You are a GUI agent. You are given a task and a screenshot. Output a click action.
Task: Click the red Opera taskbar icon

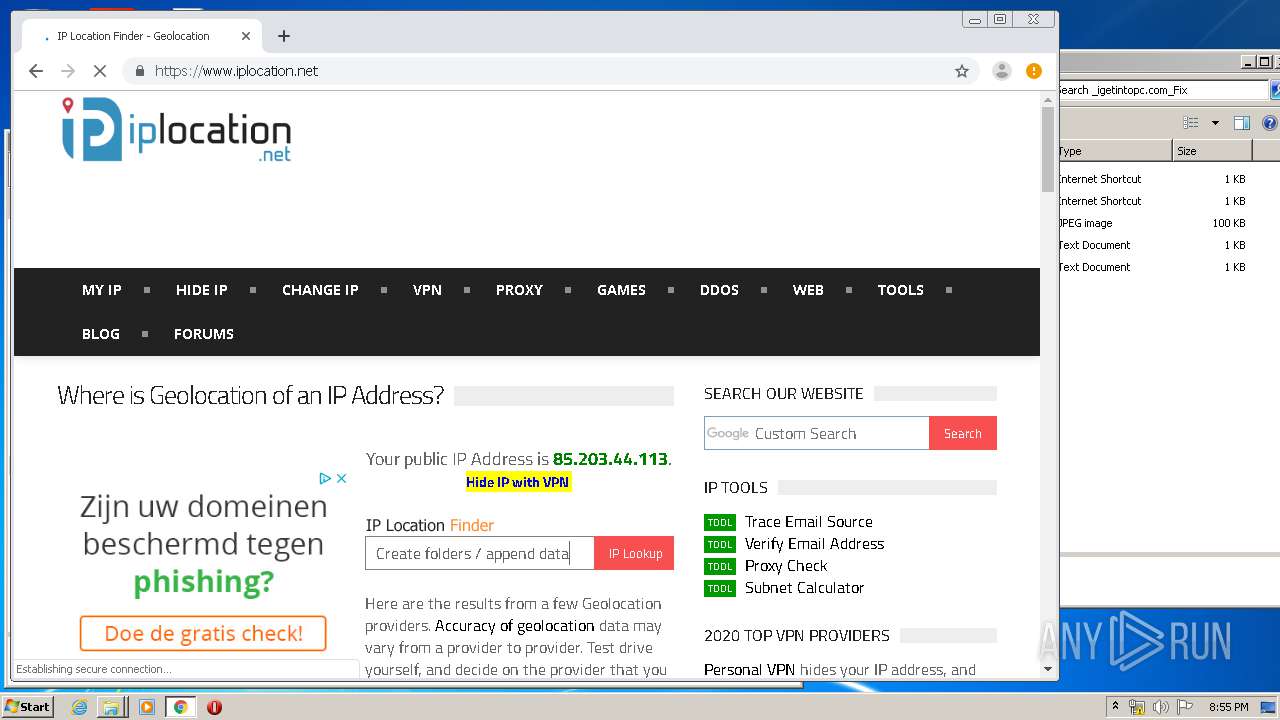click(214, 707)
